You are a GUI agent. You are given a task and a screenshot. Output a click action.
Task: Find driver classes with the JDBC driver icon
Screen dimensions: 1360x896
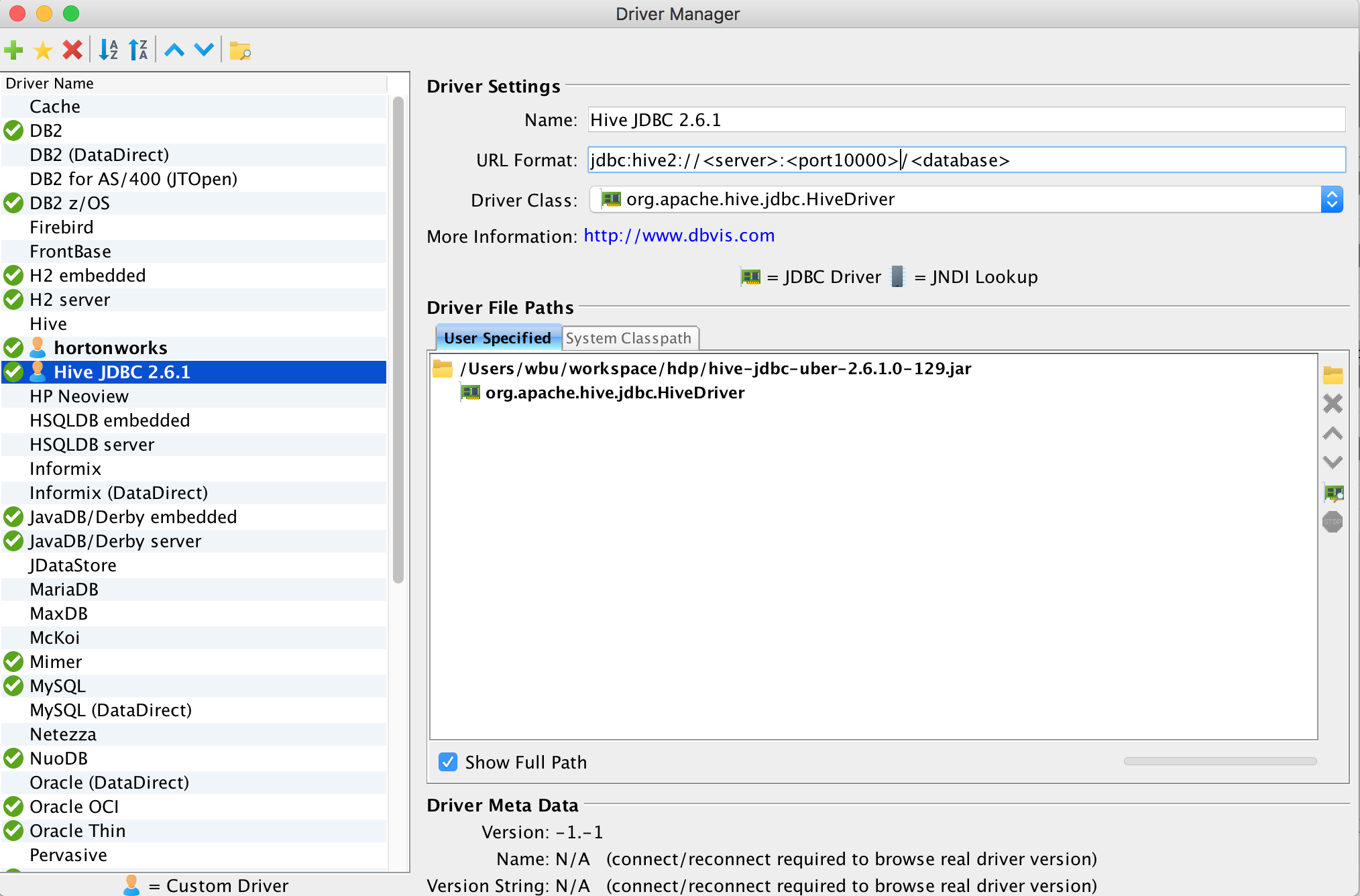pyautogui.click(x=1333, y=492)
